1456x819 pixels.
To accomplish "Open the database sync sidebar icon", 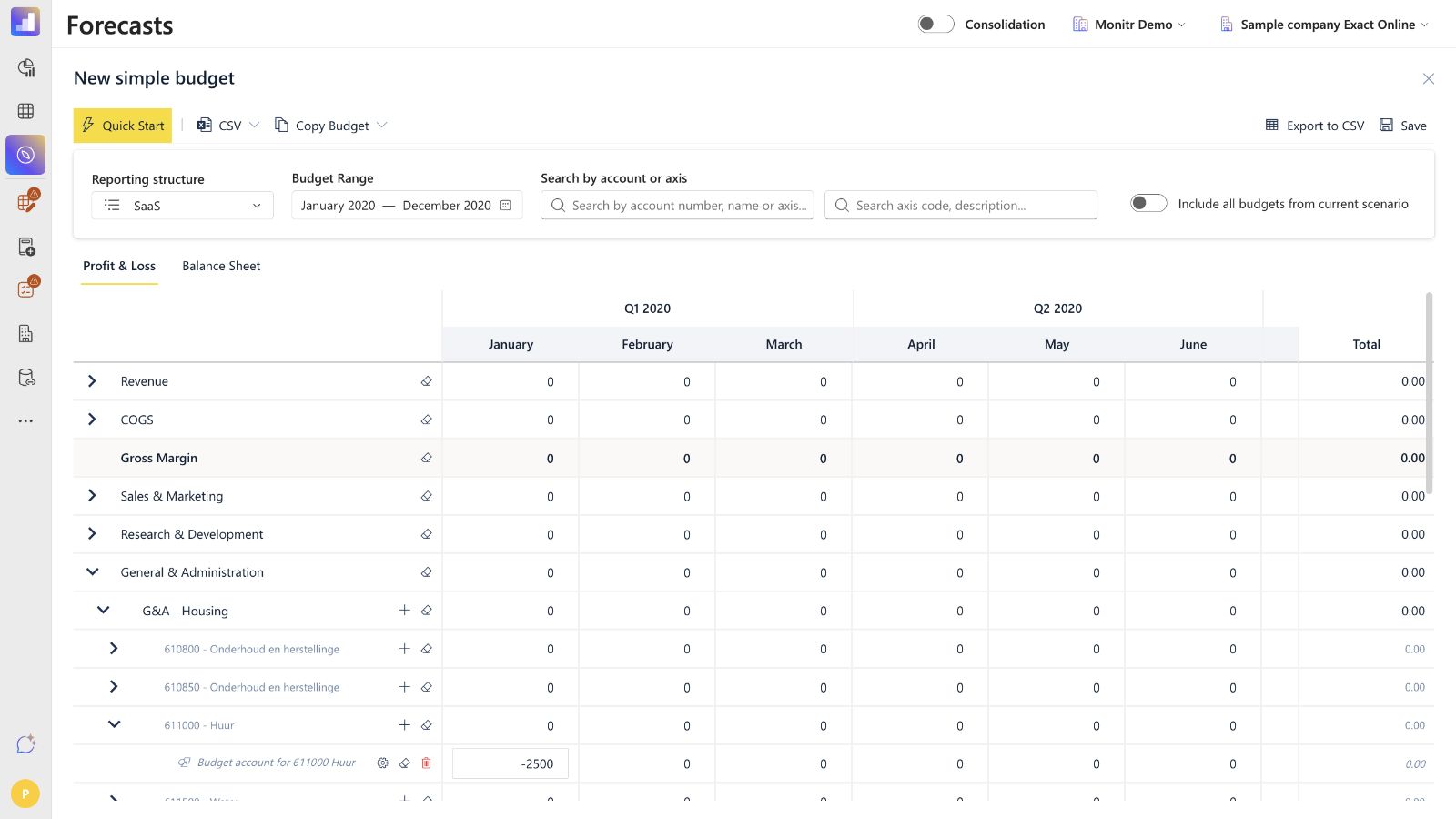I will coord(25,377).
